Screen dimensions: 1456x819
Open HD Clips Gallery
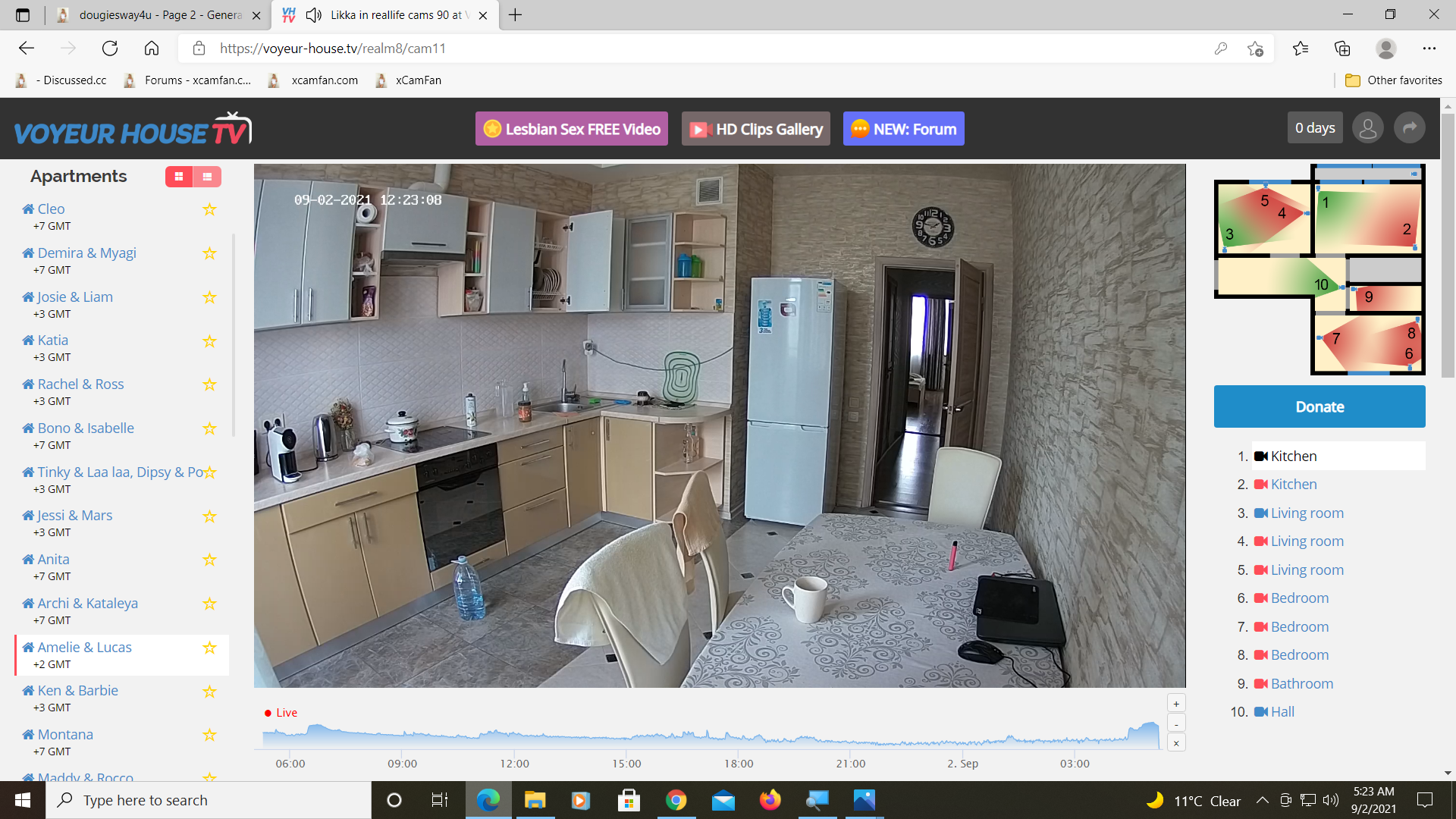pyautogui.click(x=755, y=129)
